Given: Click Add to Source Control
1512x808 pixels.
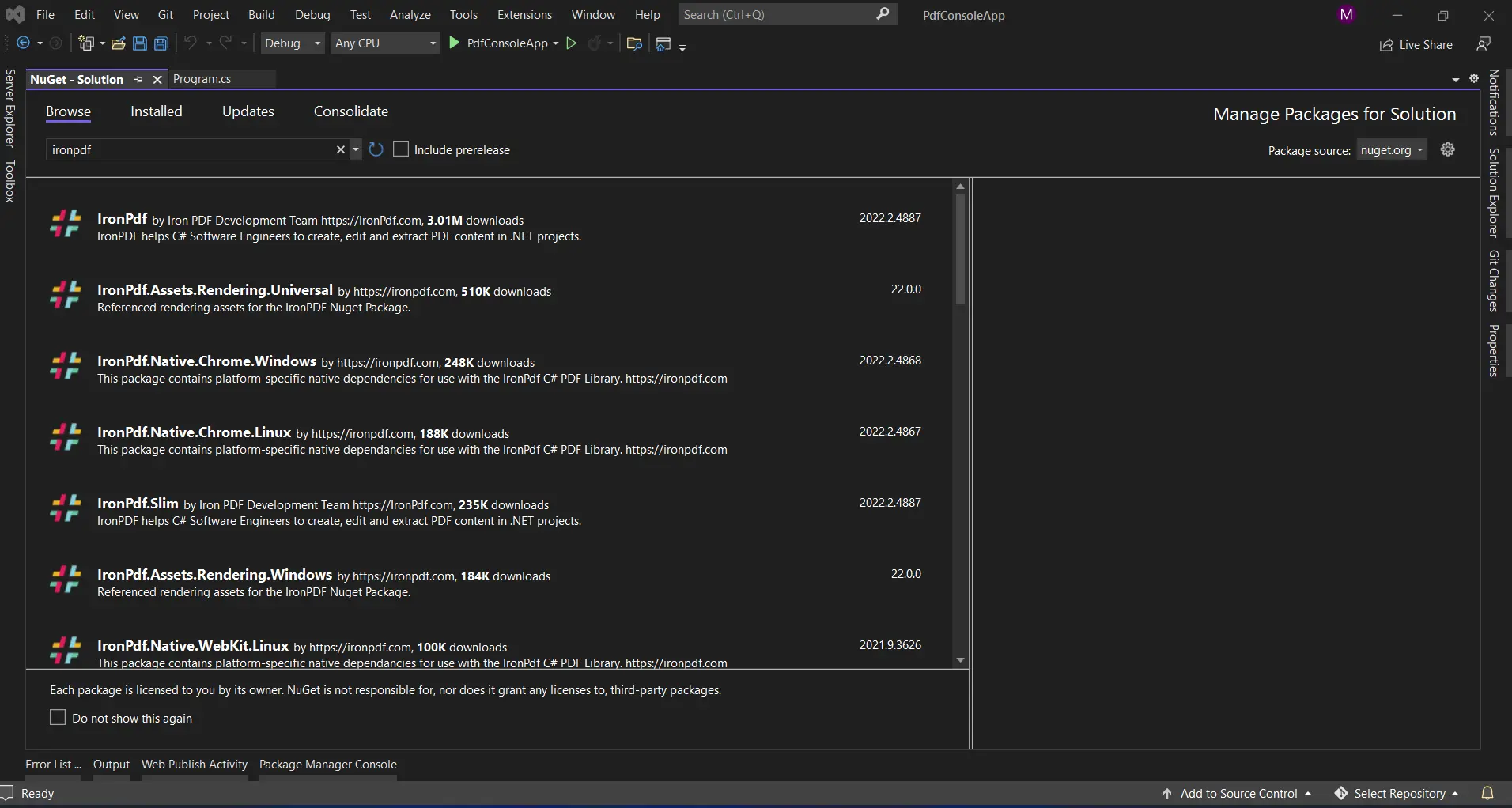Looking at the screenshot, I should tap(1238, 794).
